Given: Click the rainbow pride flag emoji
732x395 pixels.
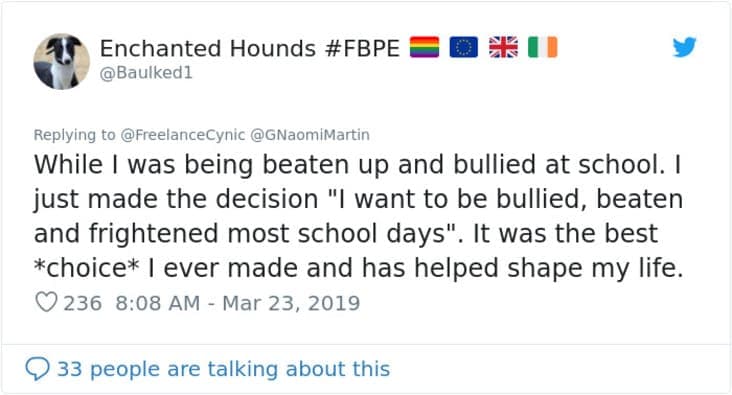Looking at the screenshot, I should click(424, 47).
